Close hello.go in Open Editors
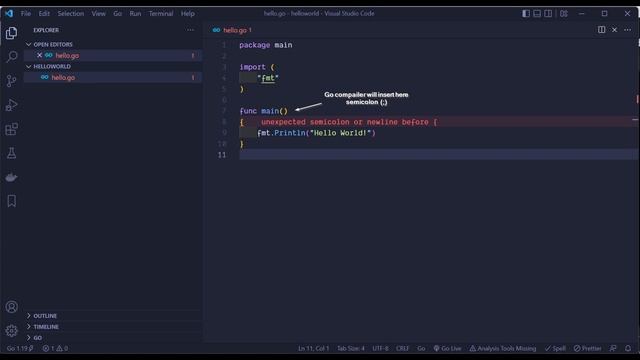Screen dimensions: 640x360 coord(39,55)
